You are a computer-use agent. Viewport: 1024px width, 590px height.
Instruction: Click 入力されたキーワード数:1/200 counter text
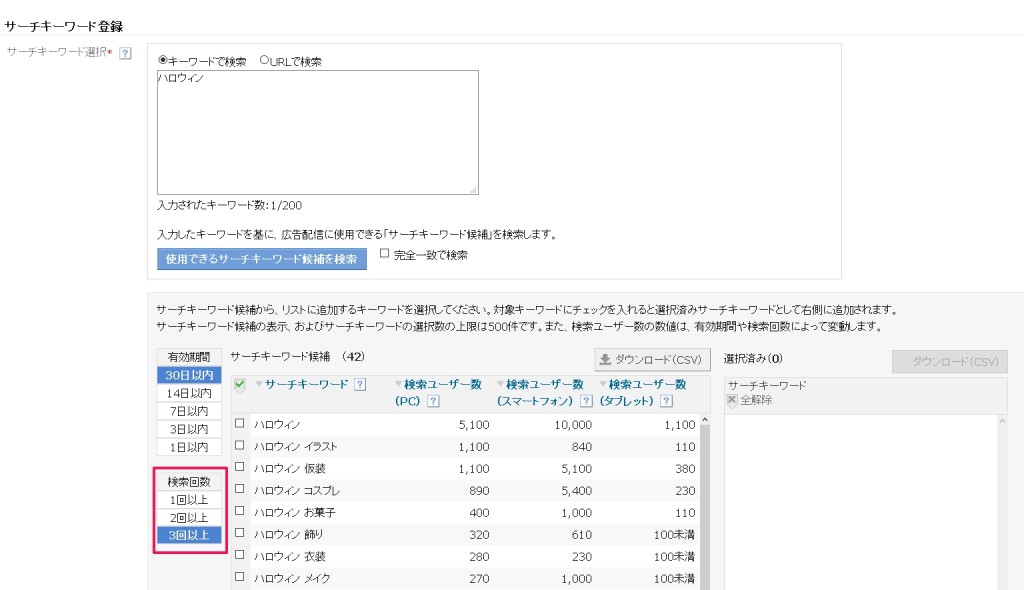(x=229, y=205)
